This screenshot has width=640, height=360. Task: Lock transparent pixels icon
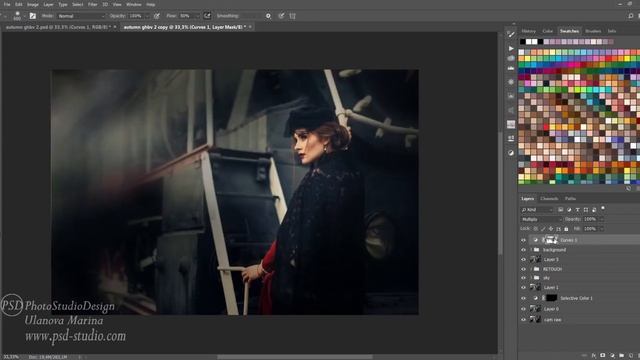tap(536, 229)
